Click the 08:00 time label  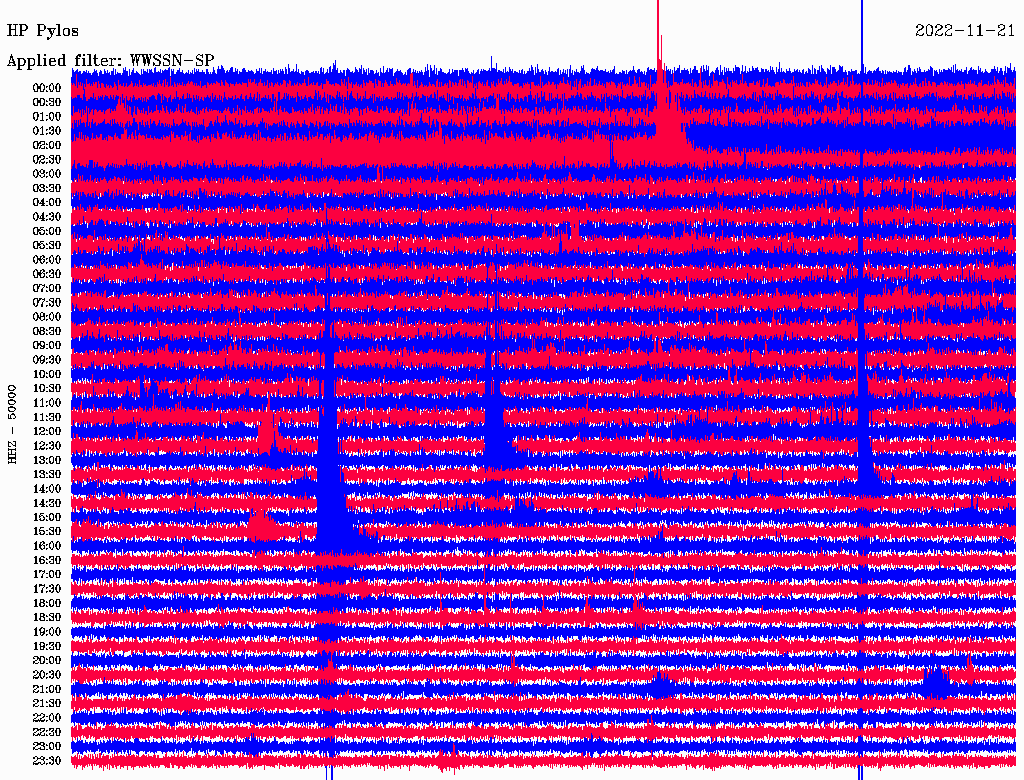(47, 317)
